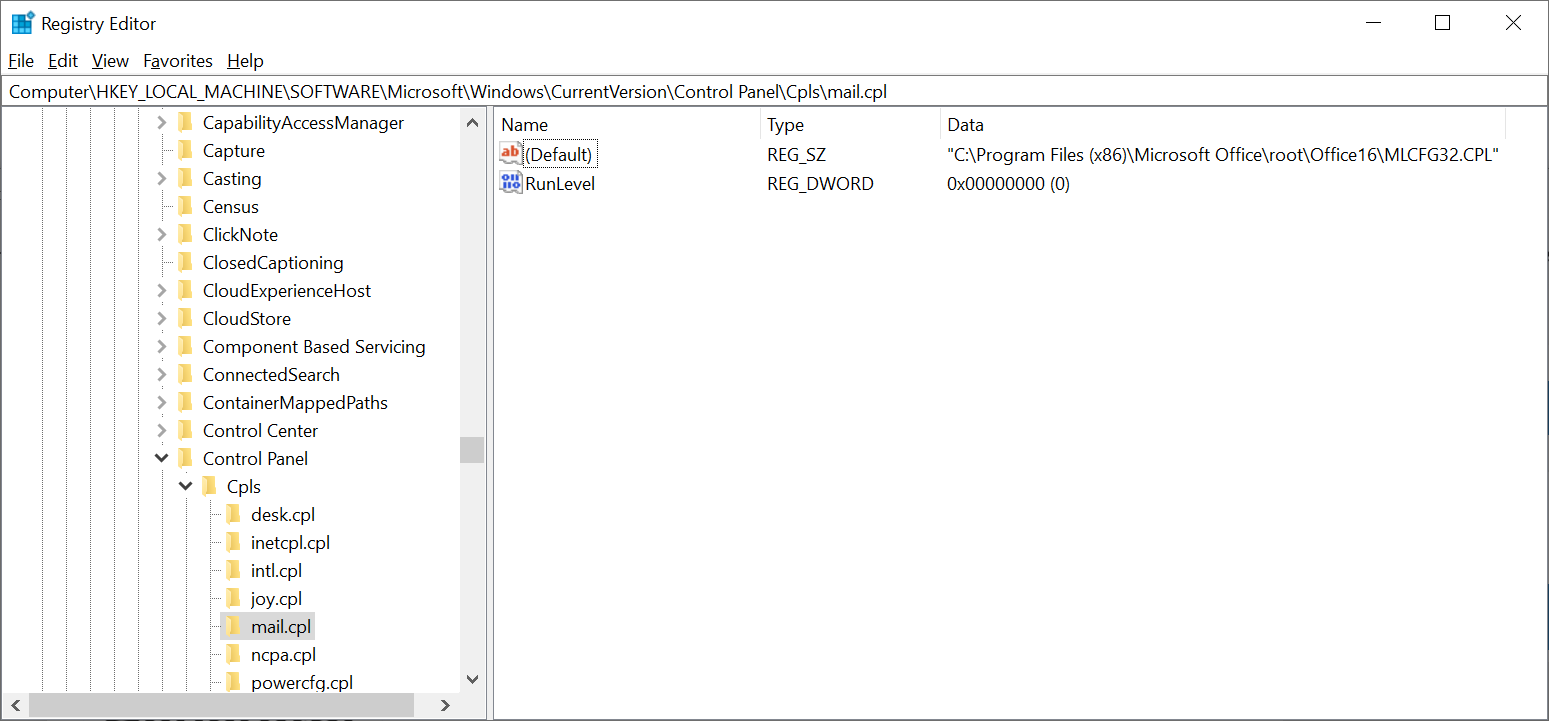Click the desk.cpl folder icon
Screen dimensions: 1549x721
click(x=233, y=515)
